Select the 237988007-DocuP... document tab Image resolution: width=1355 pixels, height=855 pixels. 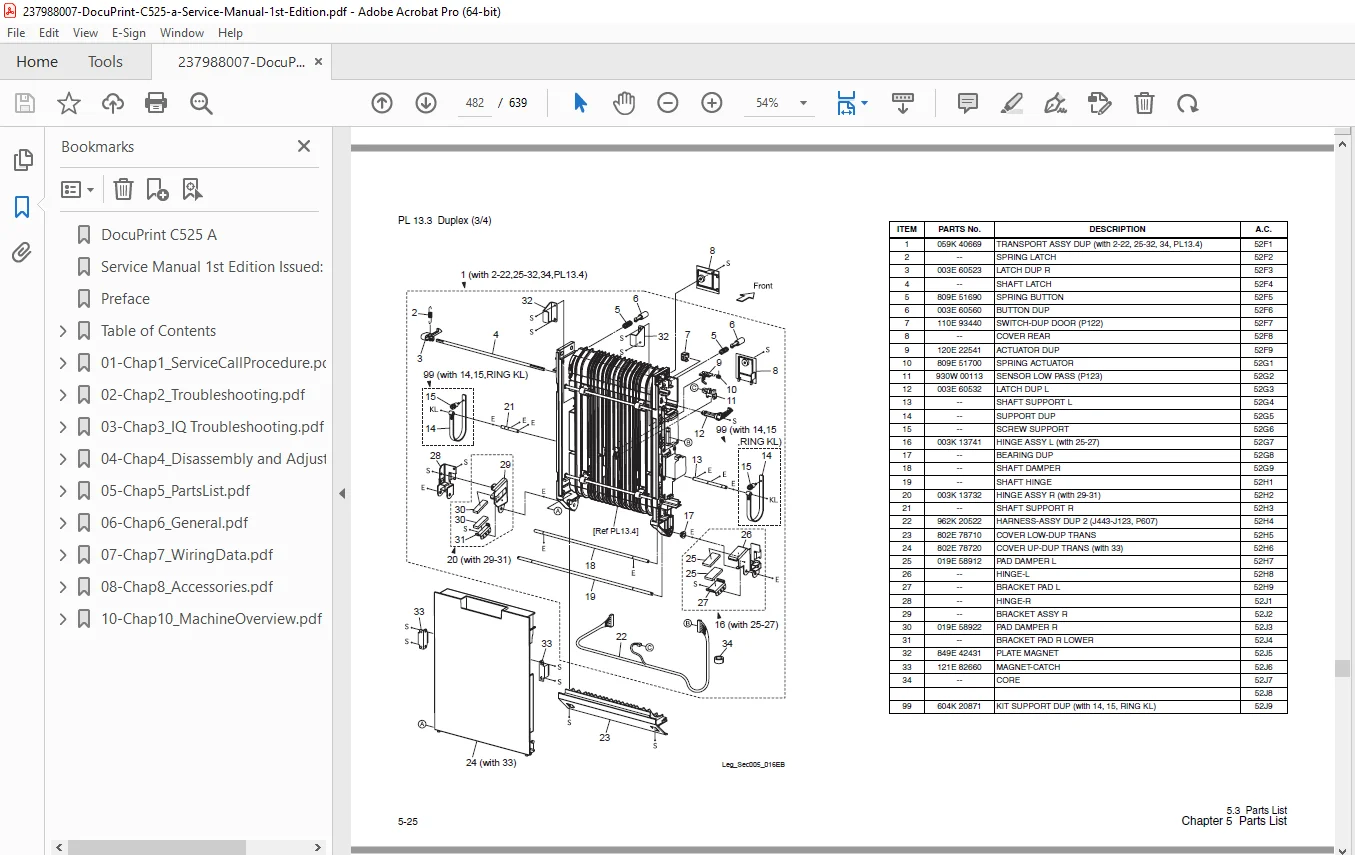241,62
